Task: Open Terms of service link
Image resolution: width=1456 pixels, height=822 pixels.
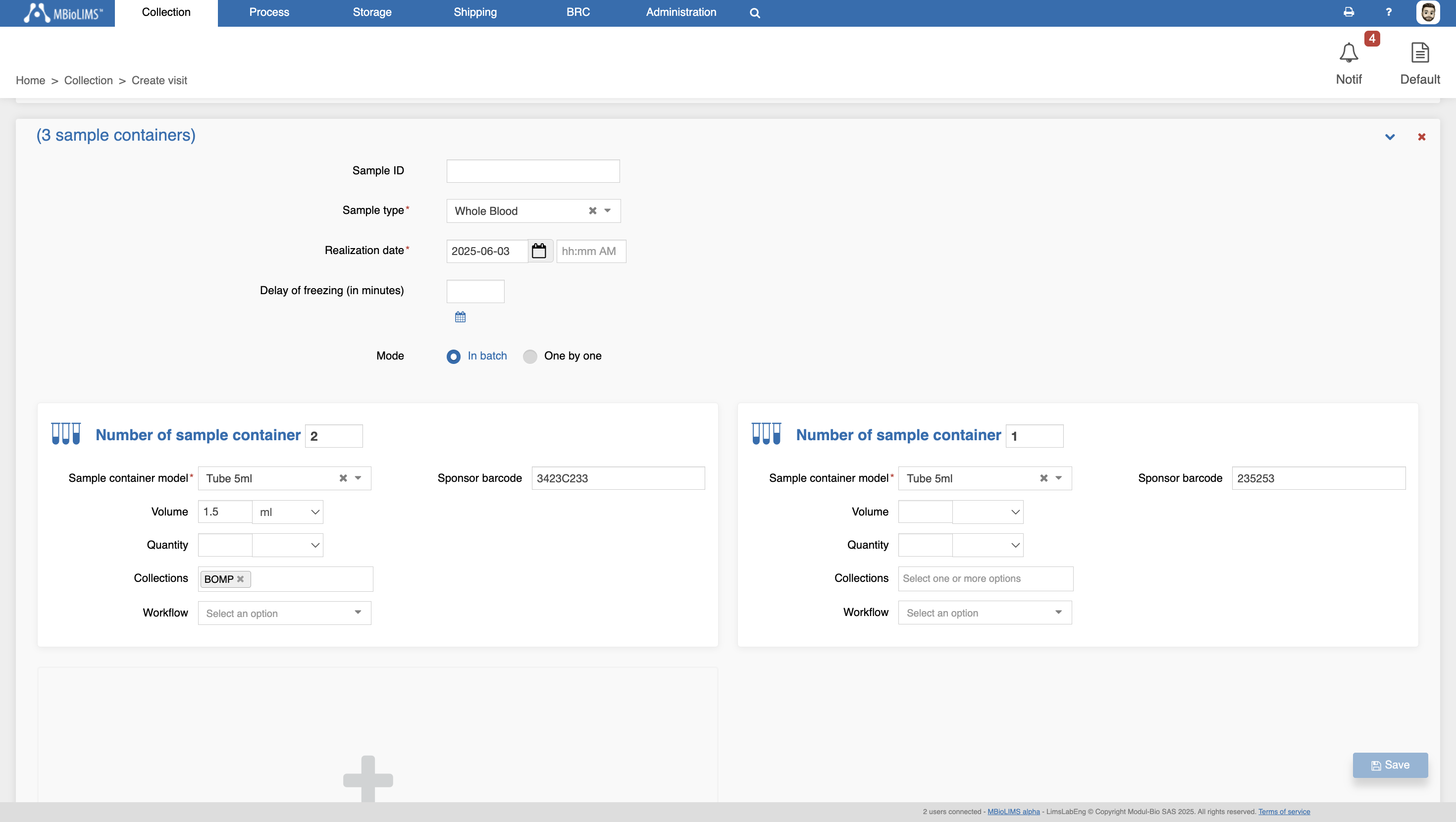Action: click(1284, 812)
